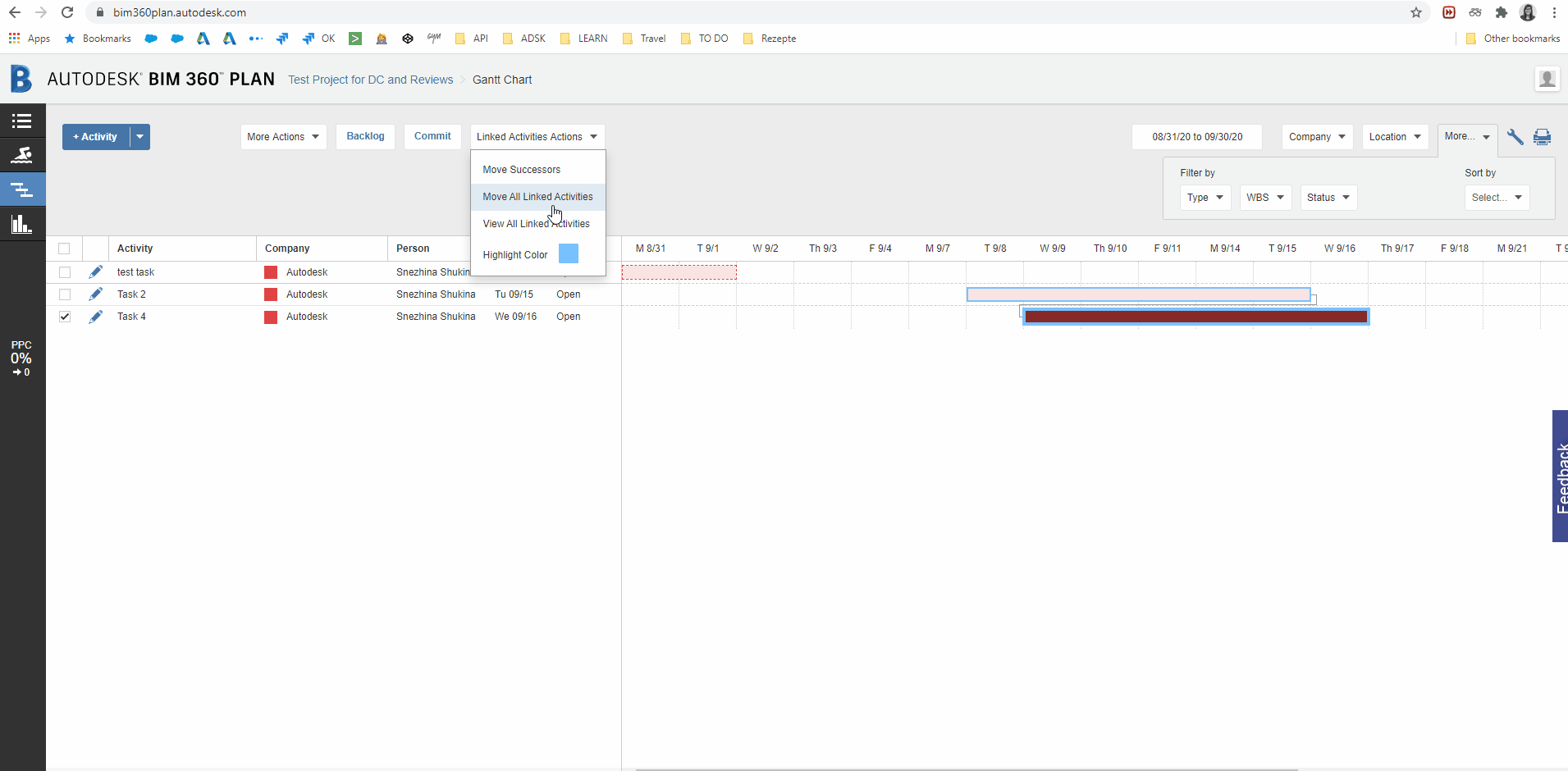Expand the Activity button dropdown arrow
This screenshot has height=771, width=1568.
click(x=140, y=137)
